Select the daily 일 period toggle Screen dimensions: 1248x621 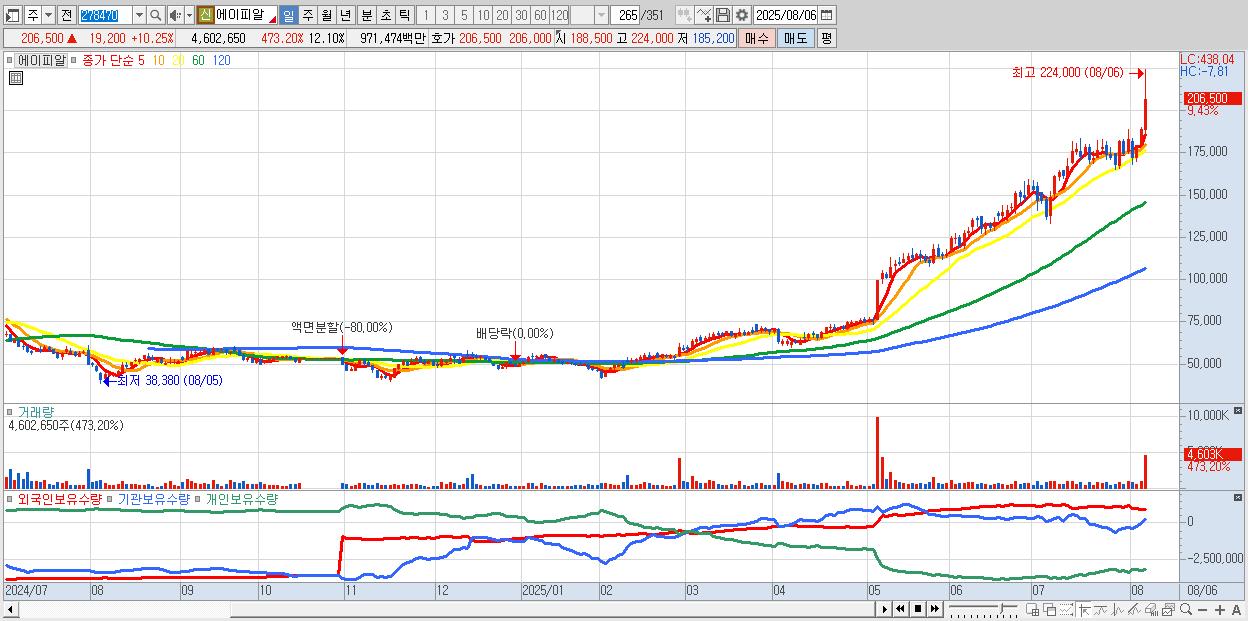click(x=288, y=15)
